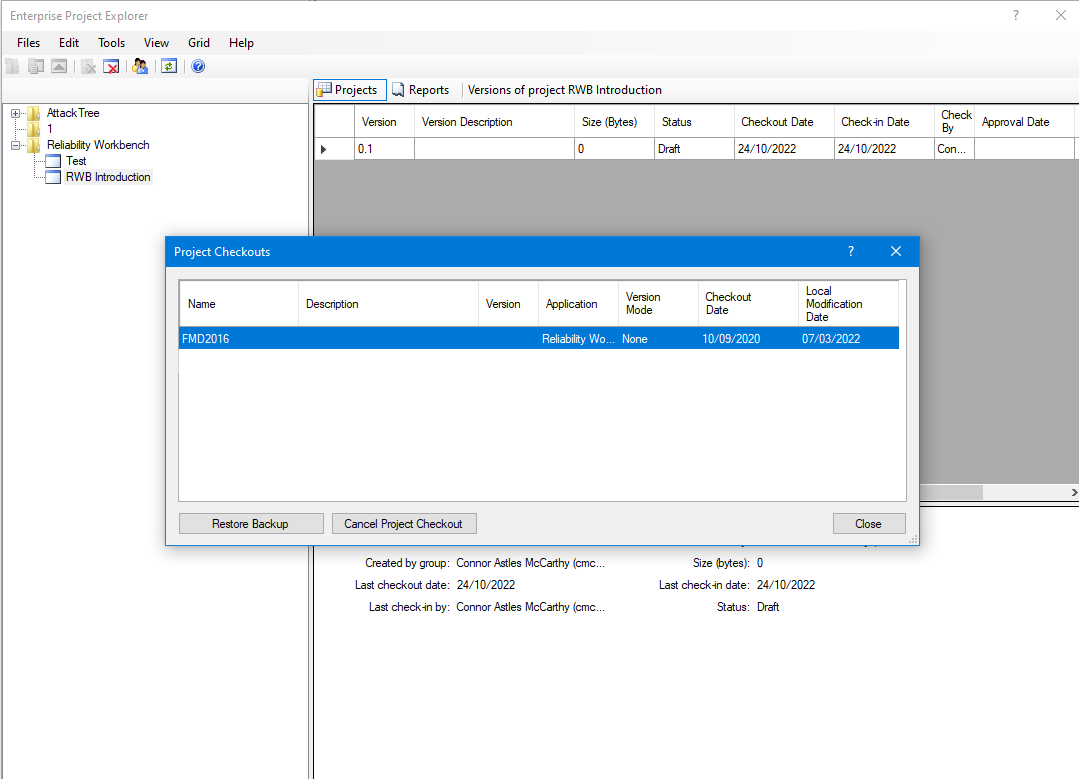Select the FMD2016 checkout row

[538, 339]
